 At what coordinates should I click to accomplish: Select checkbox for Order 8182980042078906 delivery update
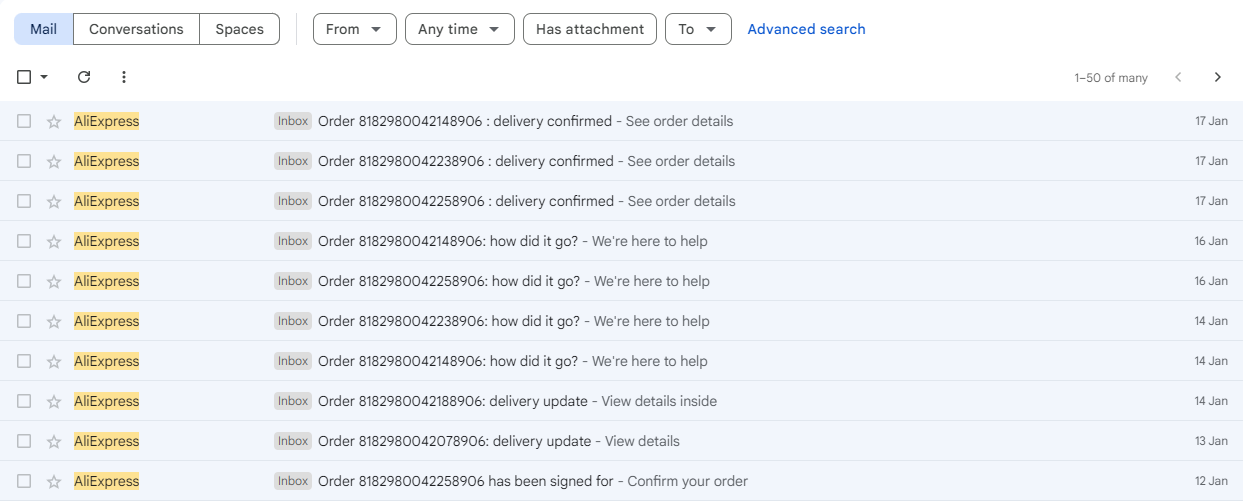24,441
